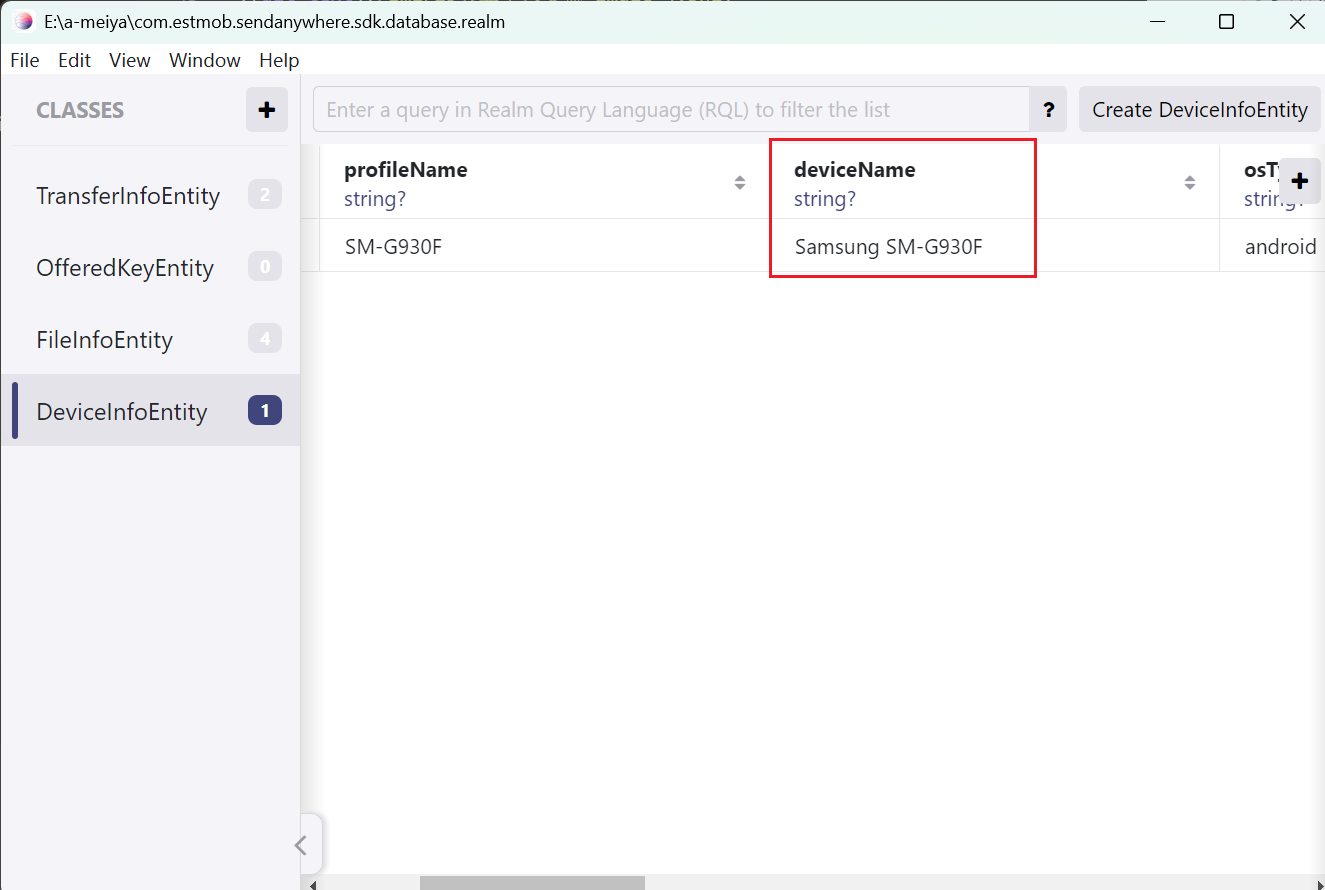Open the Edit menu

point(74,60)
